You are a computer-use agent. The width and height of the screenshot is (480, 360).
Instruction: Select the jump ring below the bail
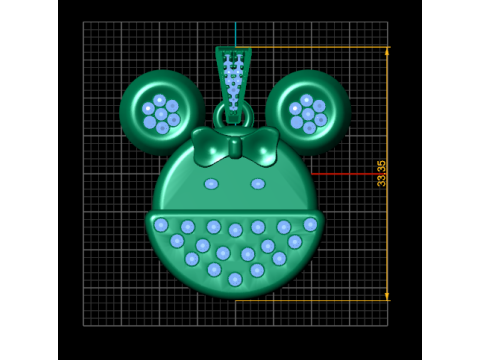point(233,115)
